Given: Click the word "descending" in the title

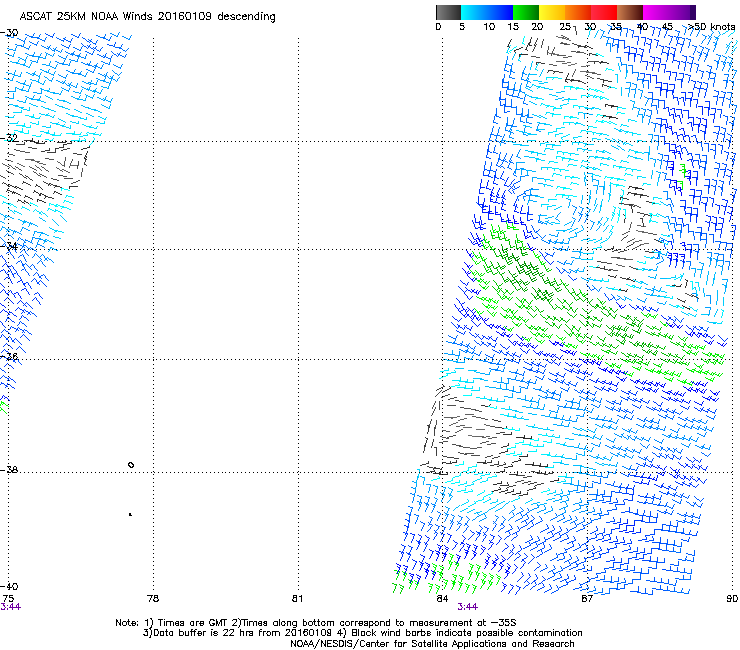Looking at the screenshot, I should [x=246, y=17].
